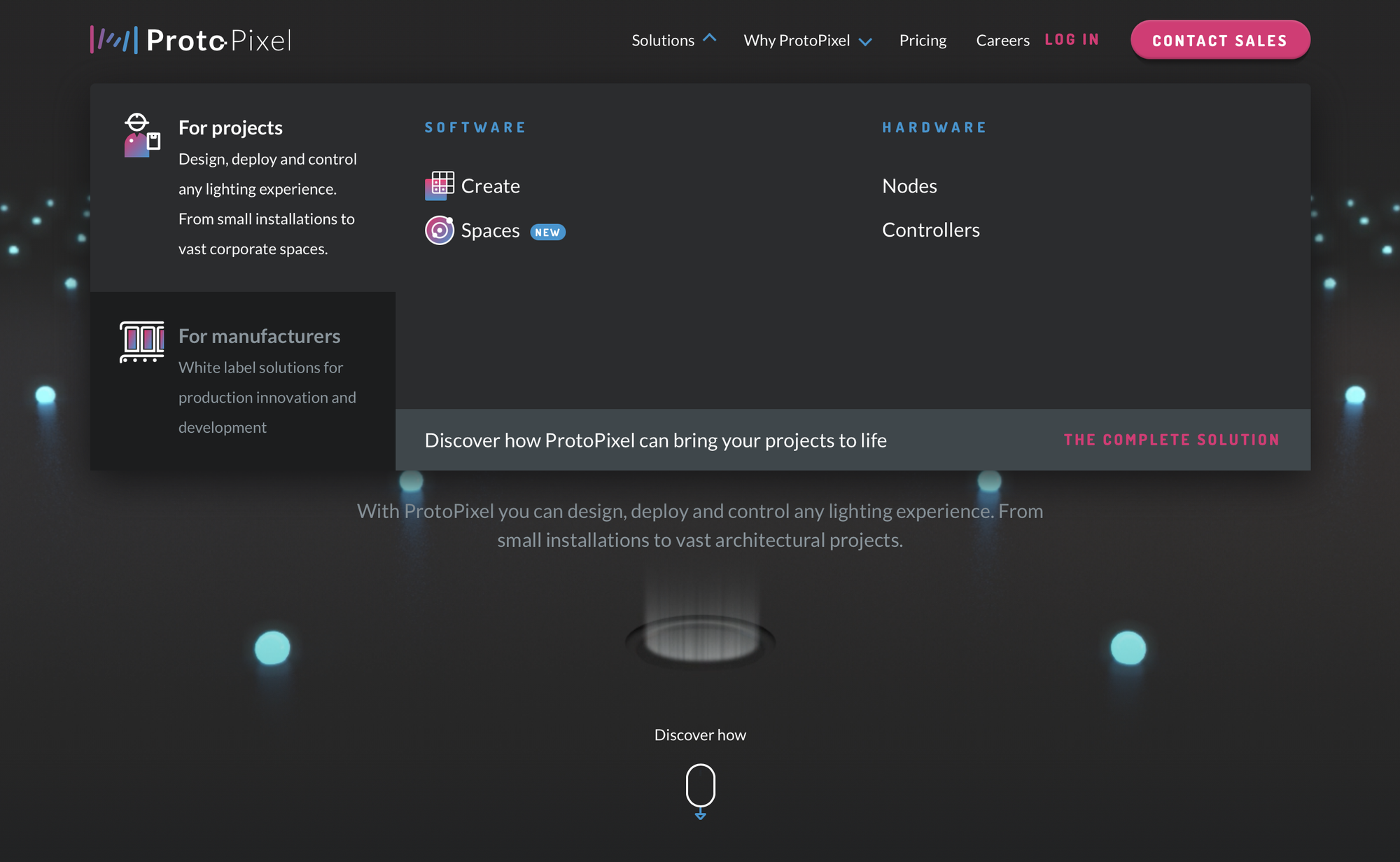Click the Create grid icon
The height and width of the screenshot is (862, 1400).
pyautogui.click(x=440, y=186)
